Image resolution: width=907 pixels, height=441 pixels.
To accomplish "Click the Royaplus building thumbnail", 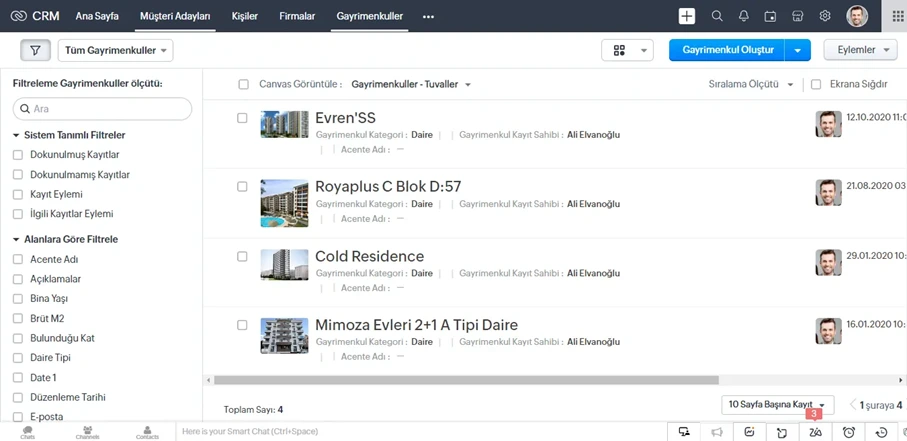I will (285, 203).
